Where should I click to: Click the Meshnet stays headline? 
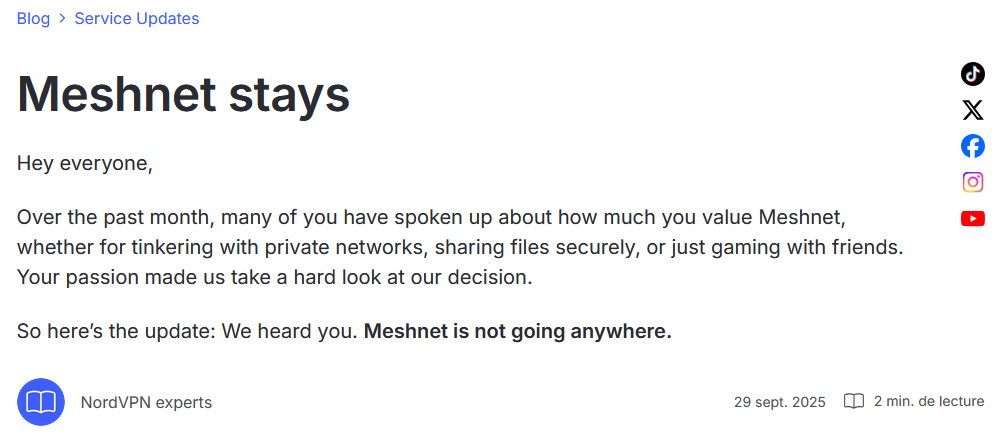[x=184, y=95]
